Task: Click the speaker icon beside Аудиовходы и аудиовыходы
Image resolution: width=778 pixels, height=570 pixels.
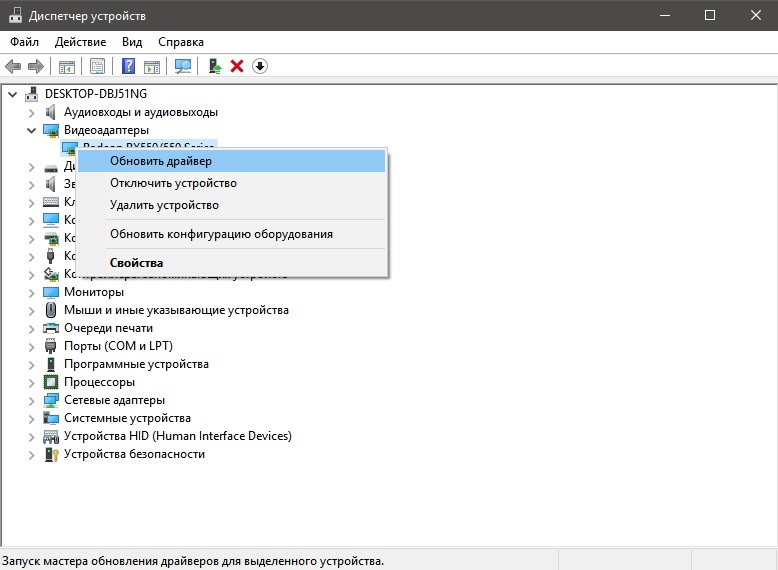Action: pyautogui.click(x=51, y=112)
